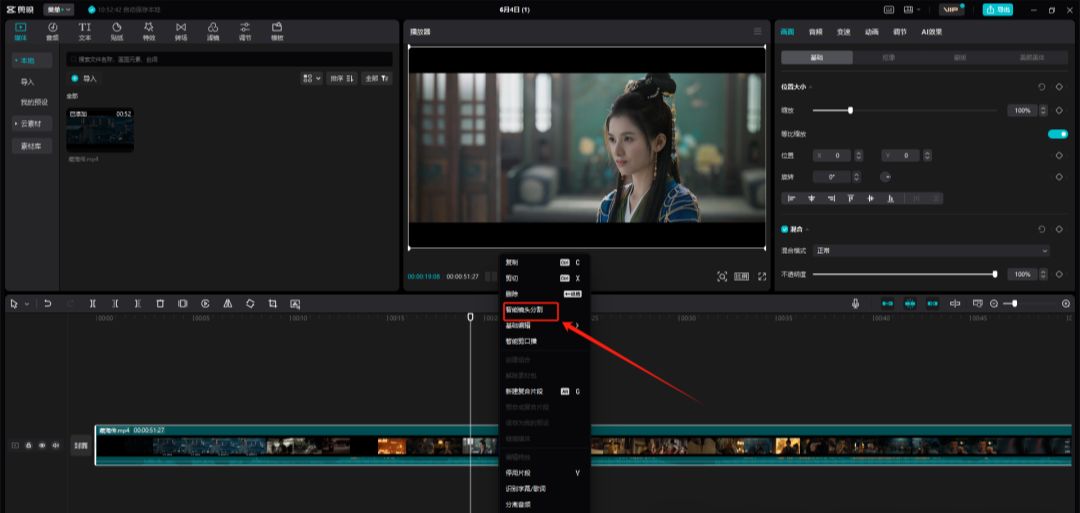The height and width of the screenshot is (513, 1080).
Task: Toggle the middle teal snapping button
Action: 910,303
